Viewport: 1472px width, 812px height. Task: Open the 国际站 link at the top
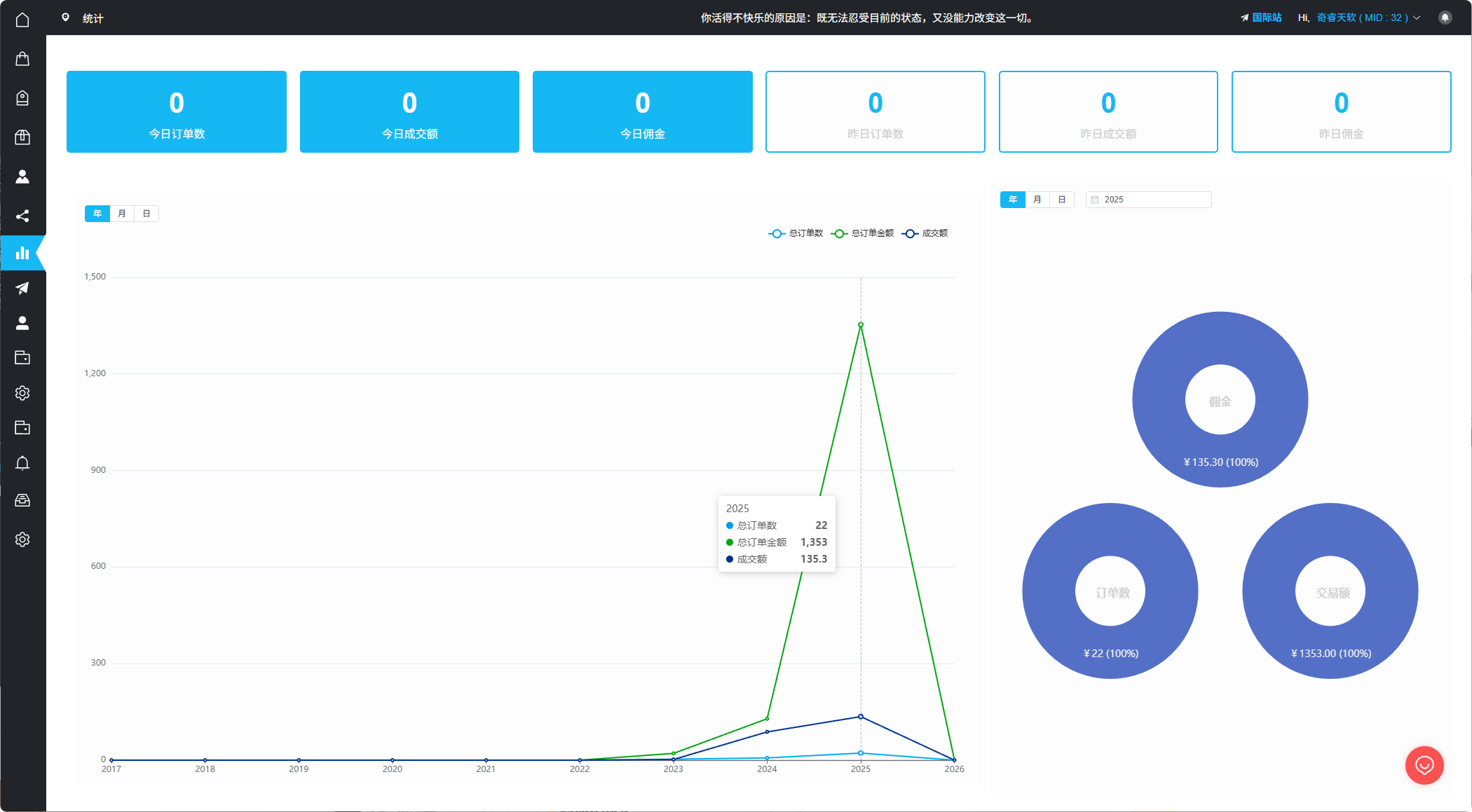pyautogui.click(x=1266, y=17)
